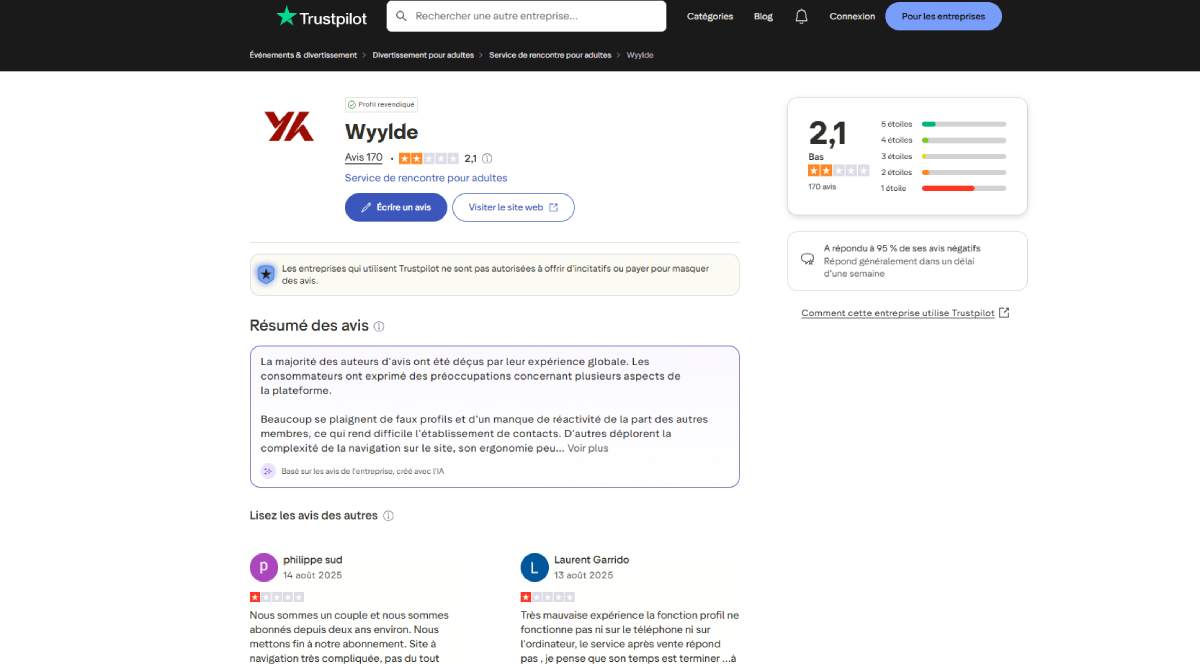Click the Profil revendiqué badge

click(381, 104)
